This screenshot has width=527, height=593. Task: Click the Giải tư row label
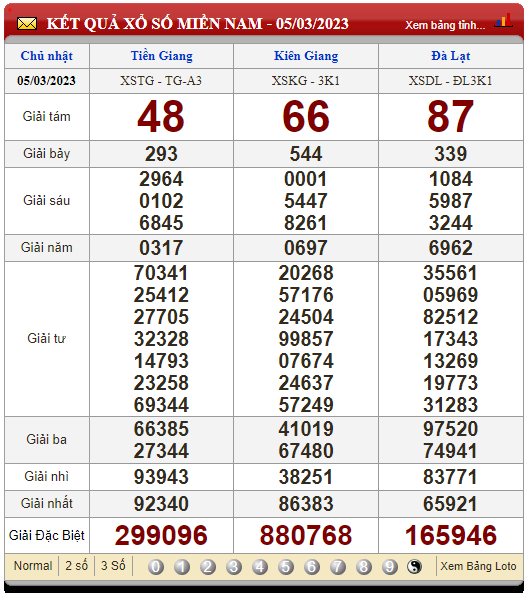(x=47, y=338)
